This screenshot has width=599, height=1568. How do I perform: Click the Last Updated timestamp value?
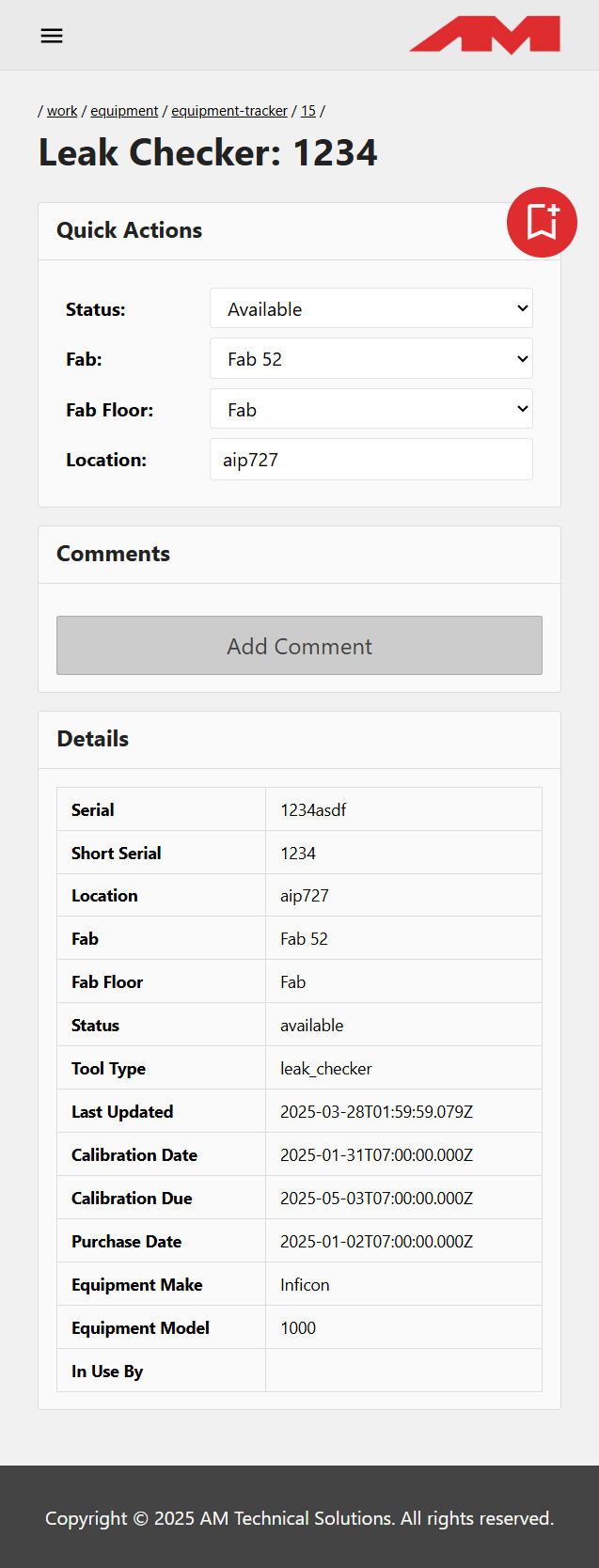click(376, 1112)
